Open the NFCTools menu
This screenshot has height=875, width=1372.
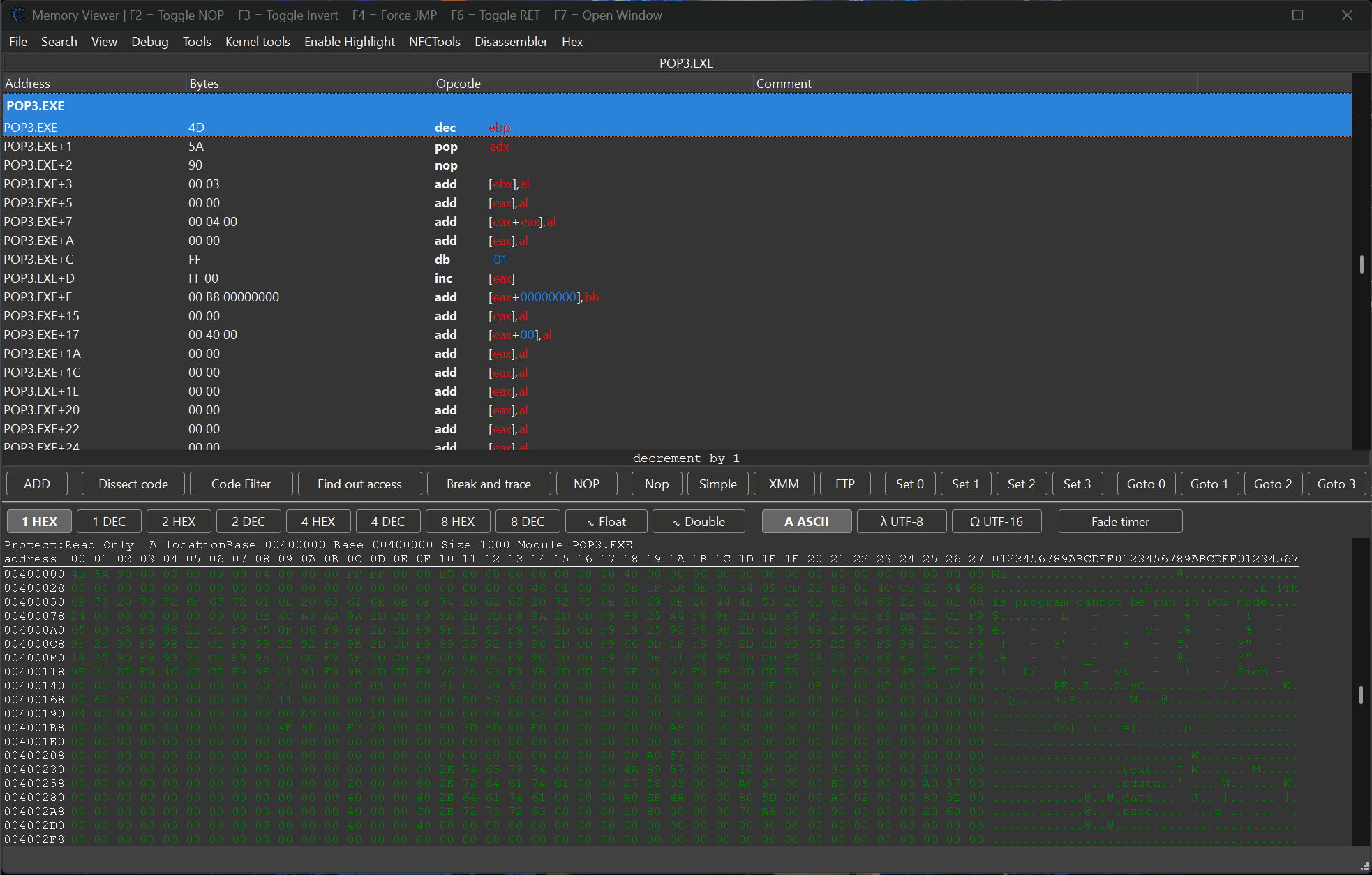pos(434,42)
